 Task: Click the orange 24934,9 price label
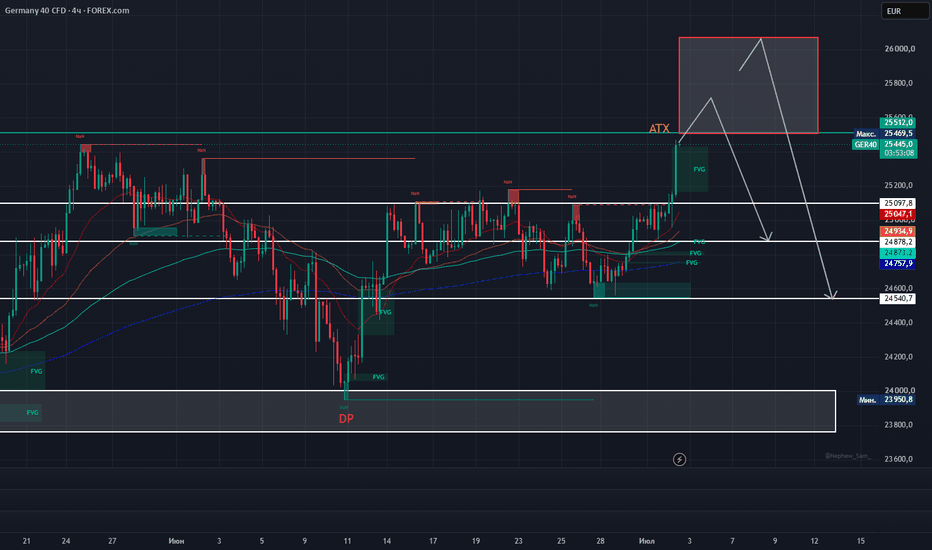pos(898,231)
